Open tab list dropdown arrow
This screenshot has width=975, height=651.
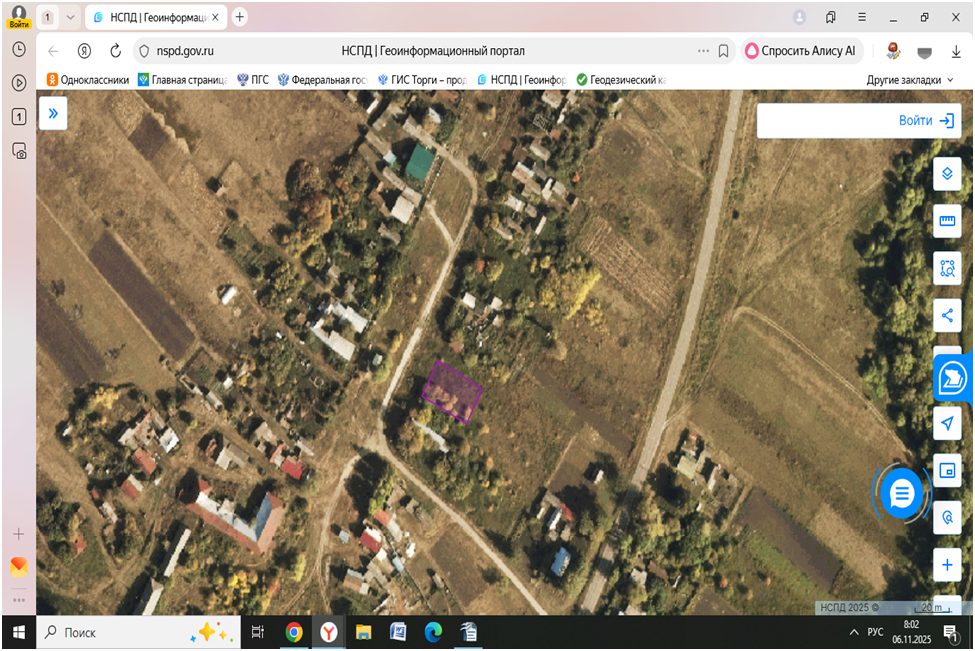coord(70,17)
